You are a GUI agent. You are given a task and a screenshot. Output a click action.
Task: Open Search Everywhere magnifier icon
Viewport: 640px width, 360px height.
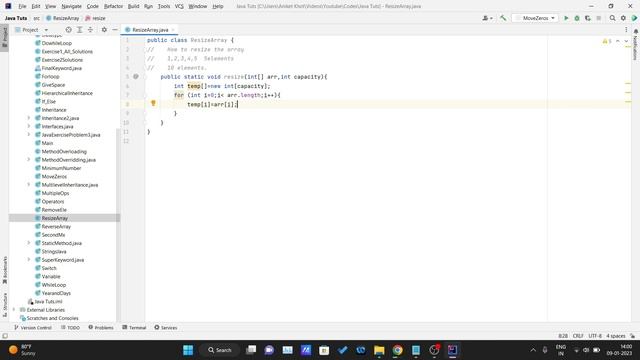pyautogui.click(x=612, y=18)
